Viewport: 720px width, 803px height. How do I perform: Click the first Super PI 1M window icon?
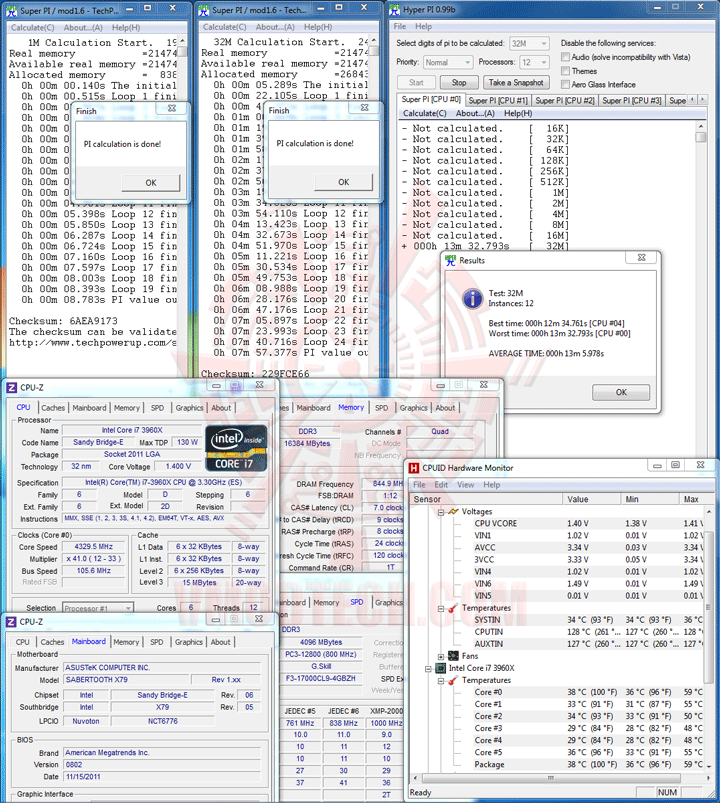click(11, 10)
